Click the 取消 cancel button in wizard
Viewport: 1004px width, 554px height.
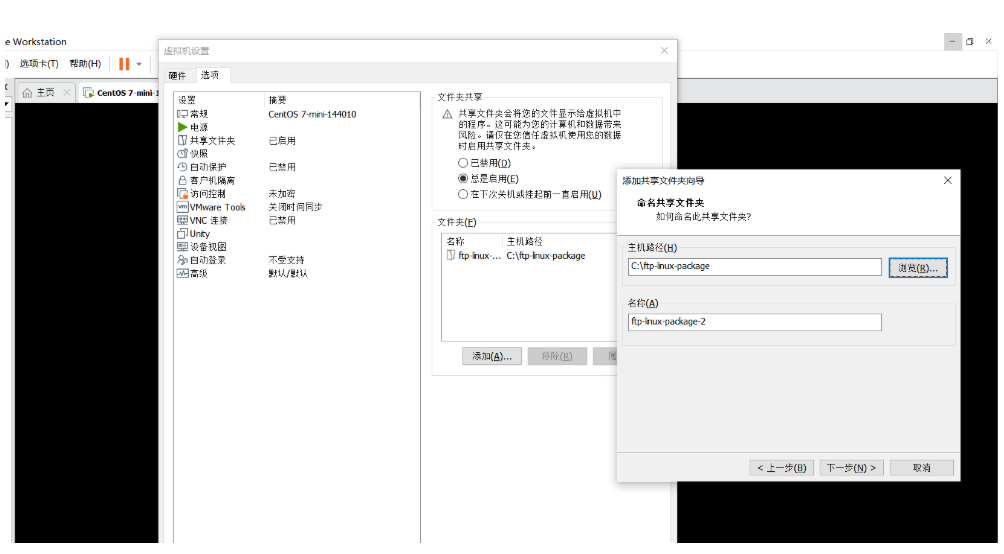click(921, 468)
